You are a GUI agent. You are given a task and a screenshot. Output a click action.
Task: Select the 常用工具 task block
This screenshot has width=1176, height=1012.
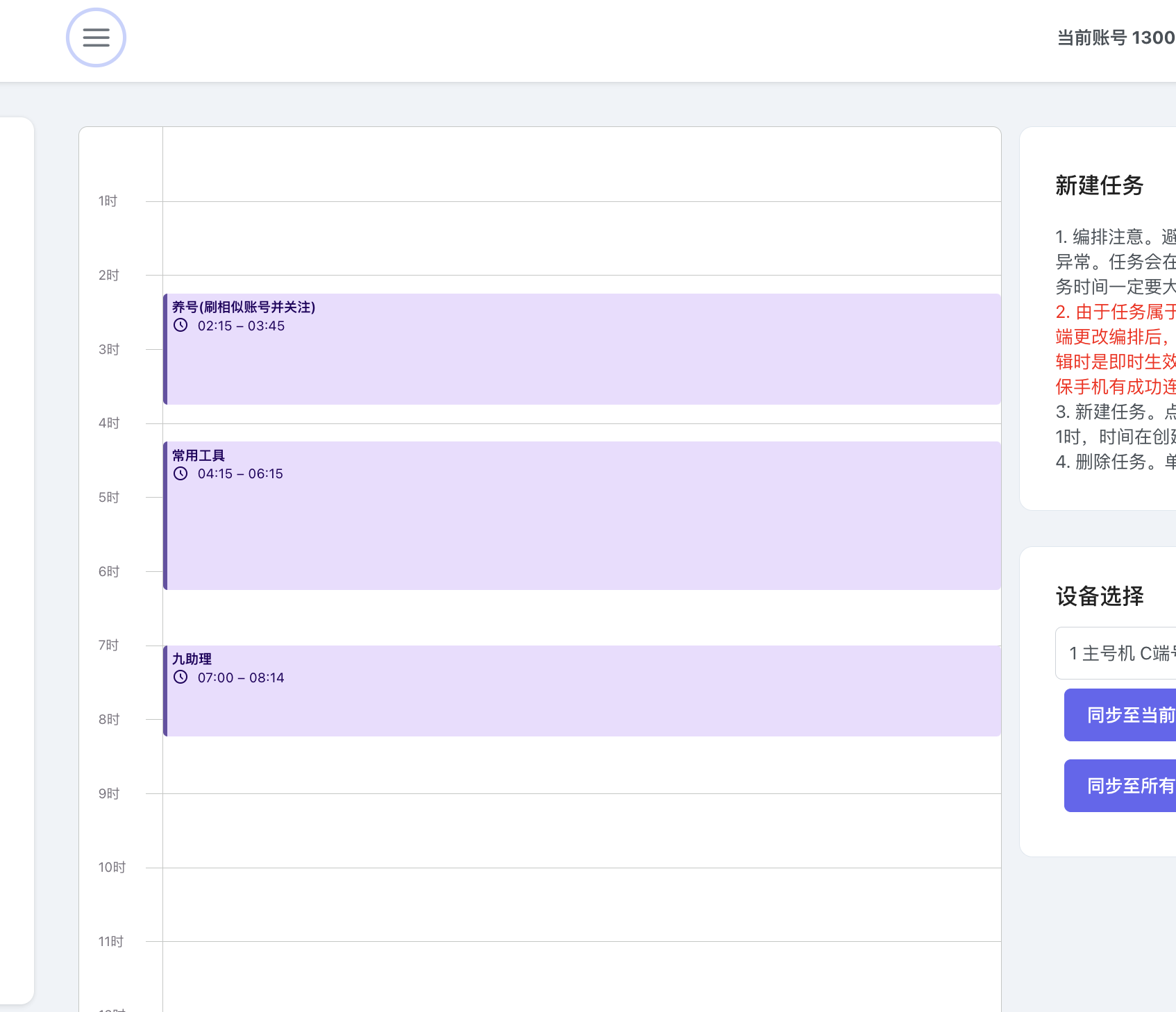[582, 516]
